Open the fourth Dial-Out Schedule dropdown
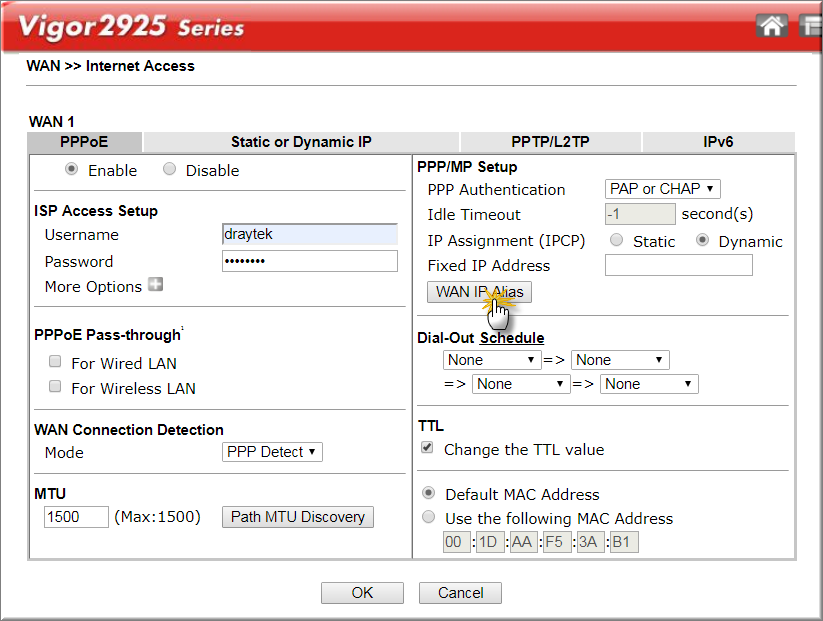This screenshot has width=823, height=621. [649, 384]
